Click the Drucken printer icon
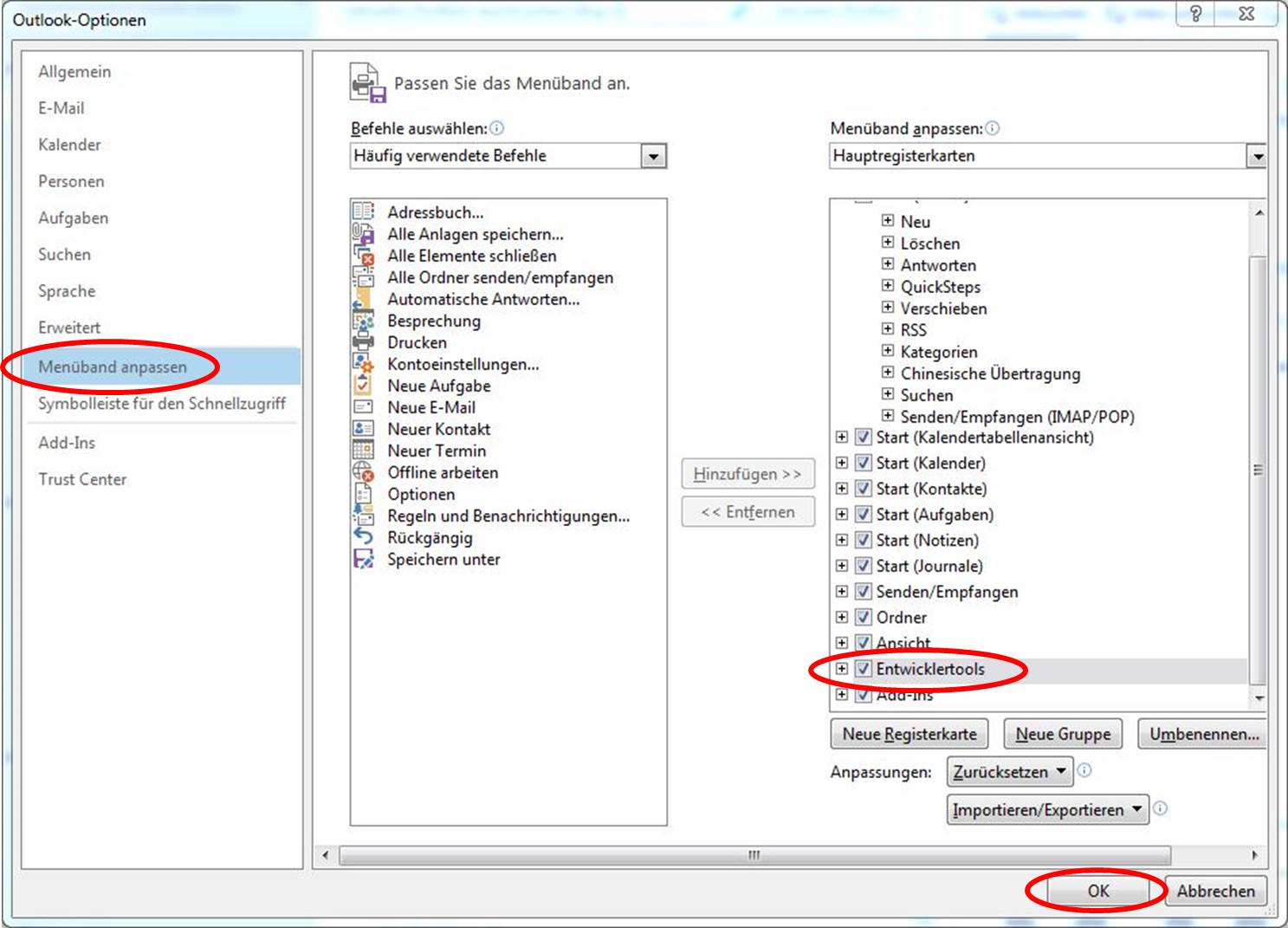The width and height of the screenshot is (1288, 928). pos(363,341)
